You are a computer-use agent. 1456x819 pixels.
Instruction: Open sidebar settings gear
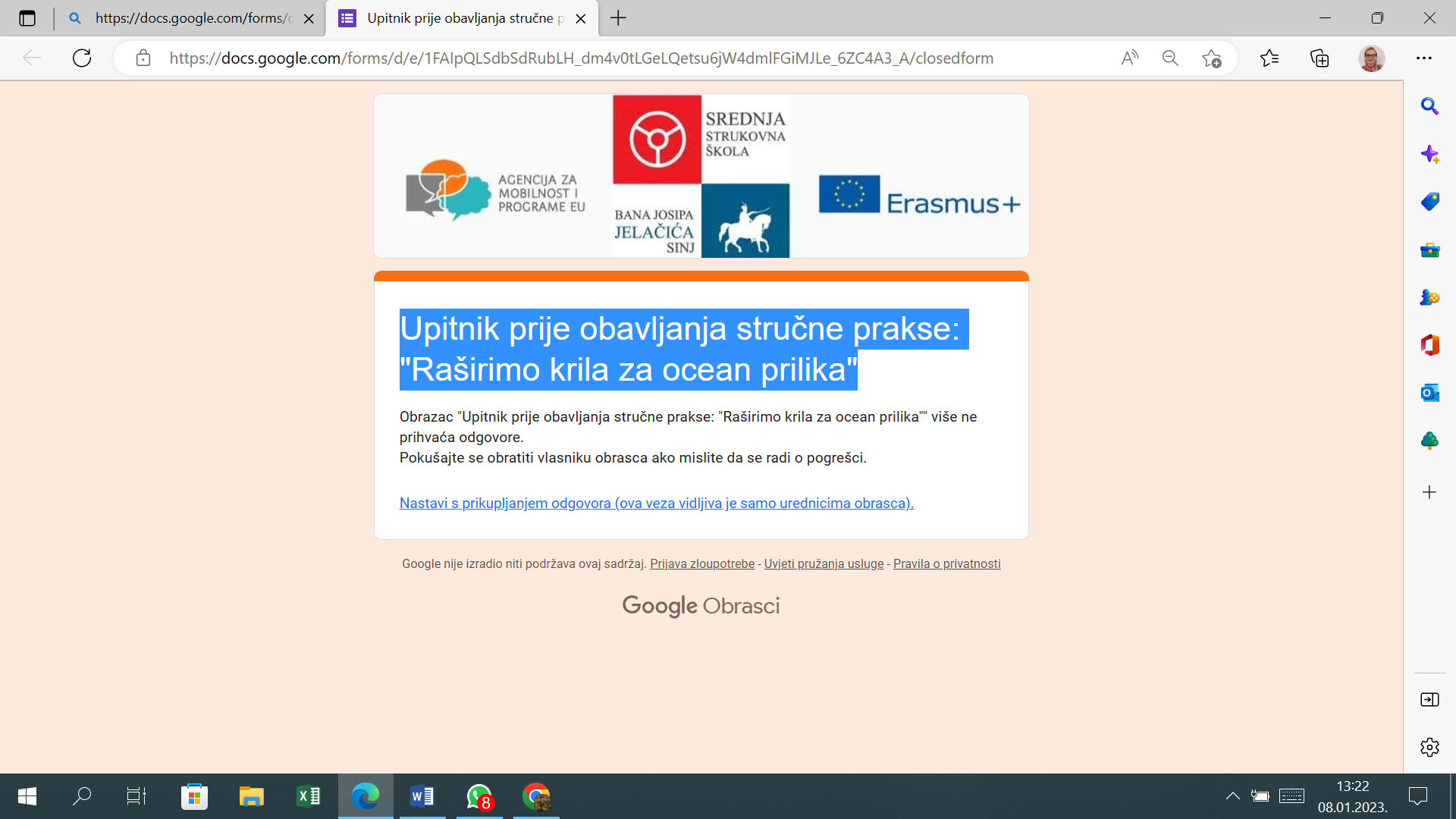pyautogui.click(x=1429, y=747)
